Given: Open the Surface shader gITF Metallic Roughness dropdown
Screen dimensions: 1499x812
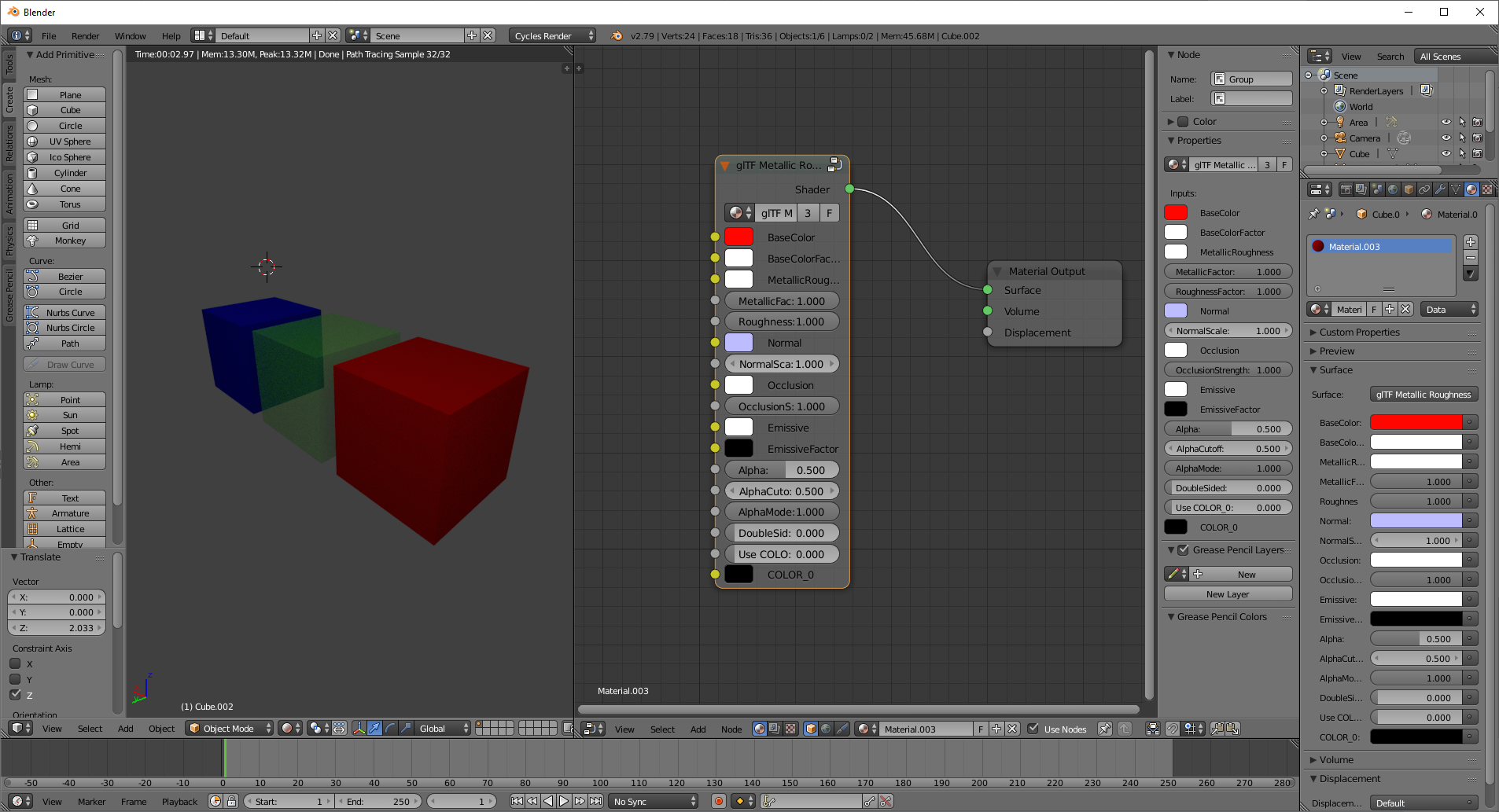Looking at the screenshot, I should pyautogui.click(x=1423, y=395).
